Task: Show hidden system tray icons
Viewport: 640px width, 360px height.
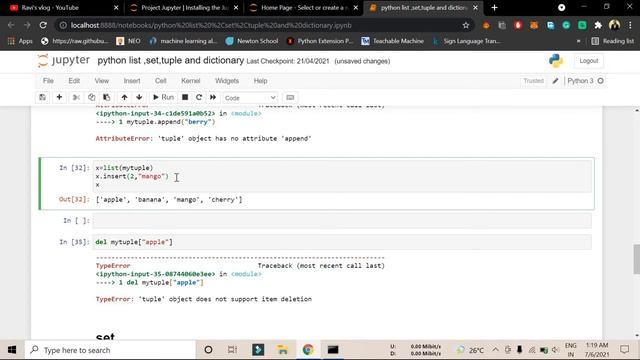Action: tap(495, 350)
